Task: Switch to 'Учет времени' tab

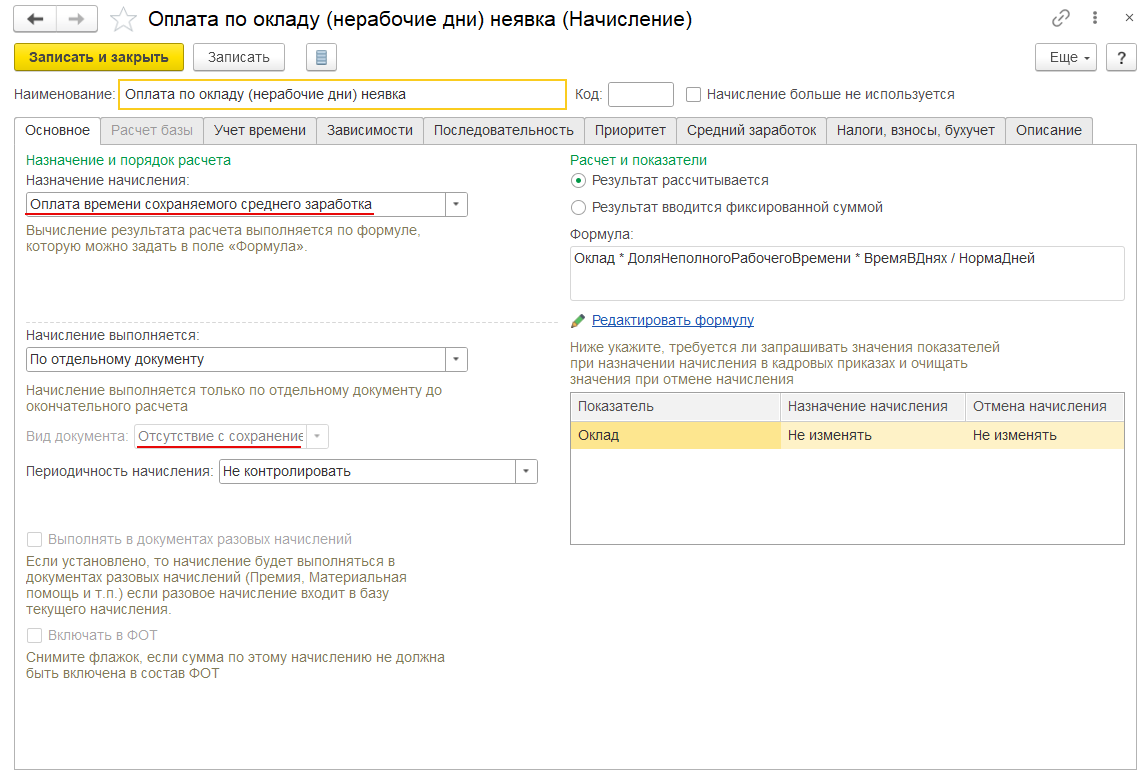Action: pos(260,130)
